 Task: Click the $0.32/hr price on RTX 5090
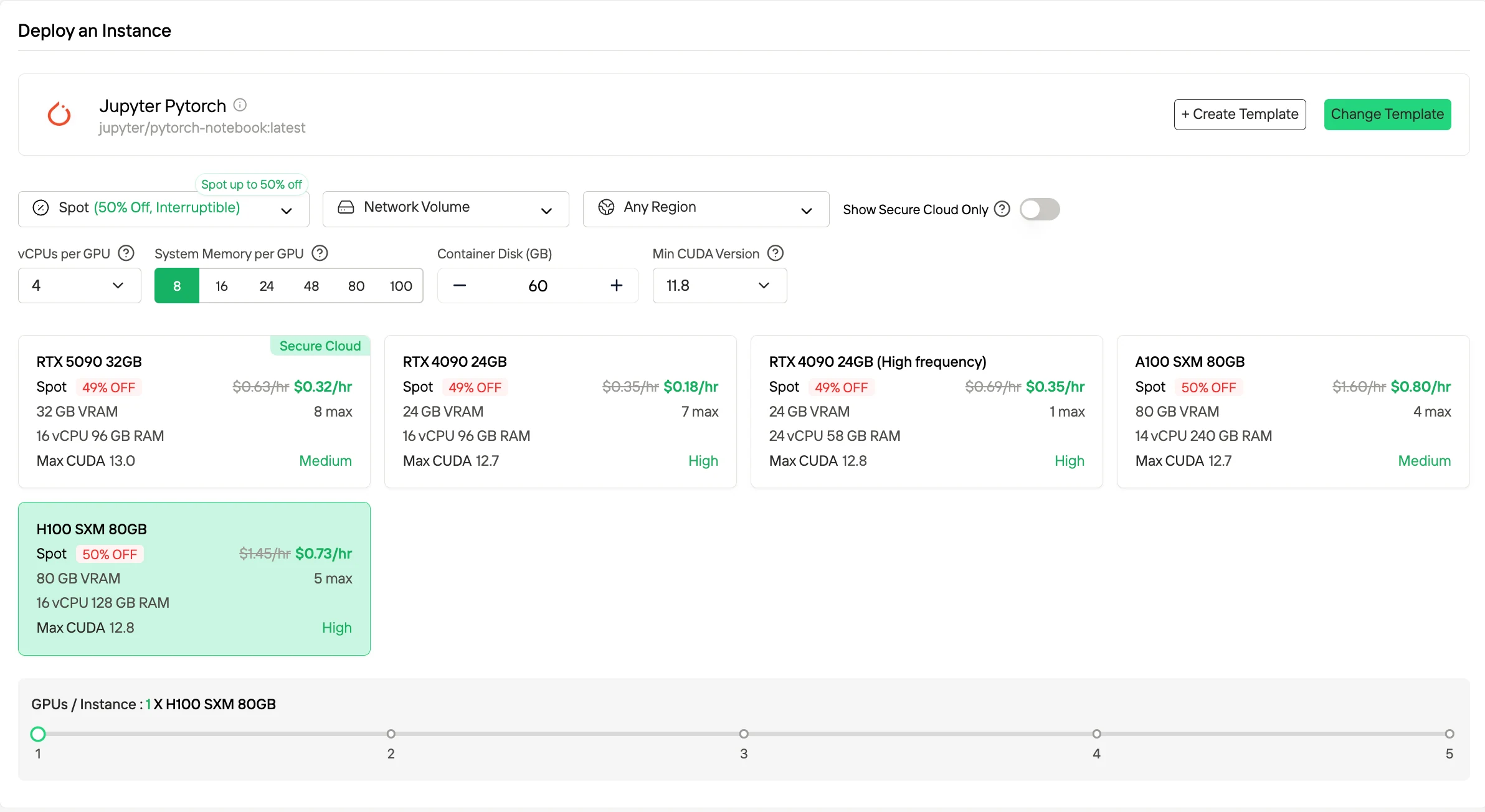(323, 387)
